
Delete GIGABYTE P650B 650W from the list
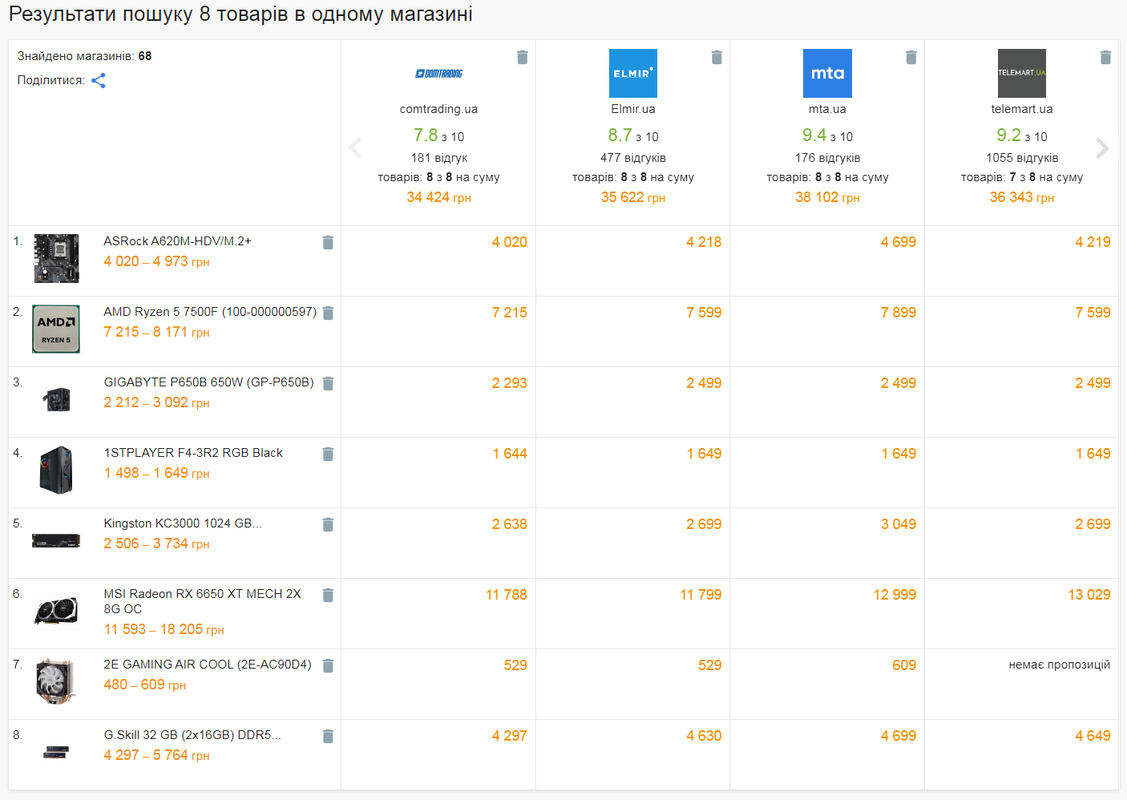point(328,383)
